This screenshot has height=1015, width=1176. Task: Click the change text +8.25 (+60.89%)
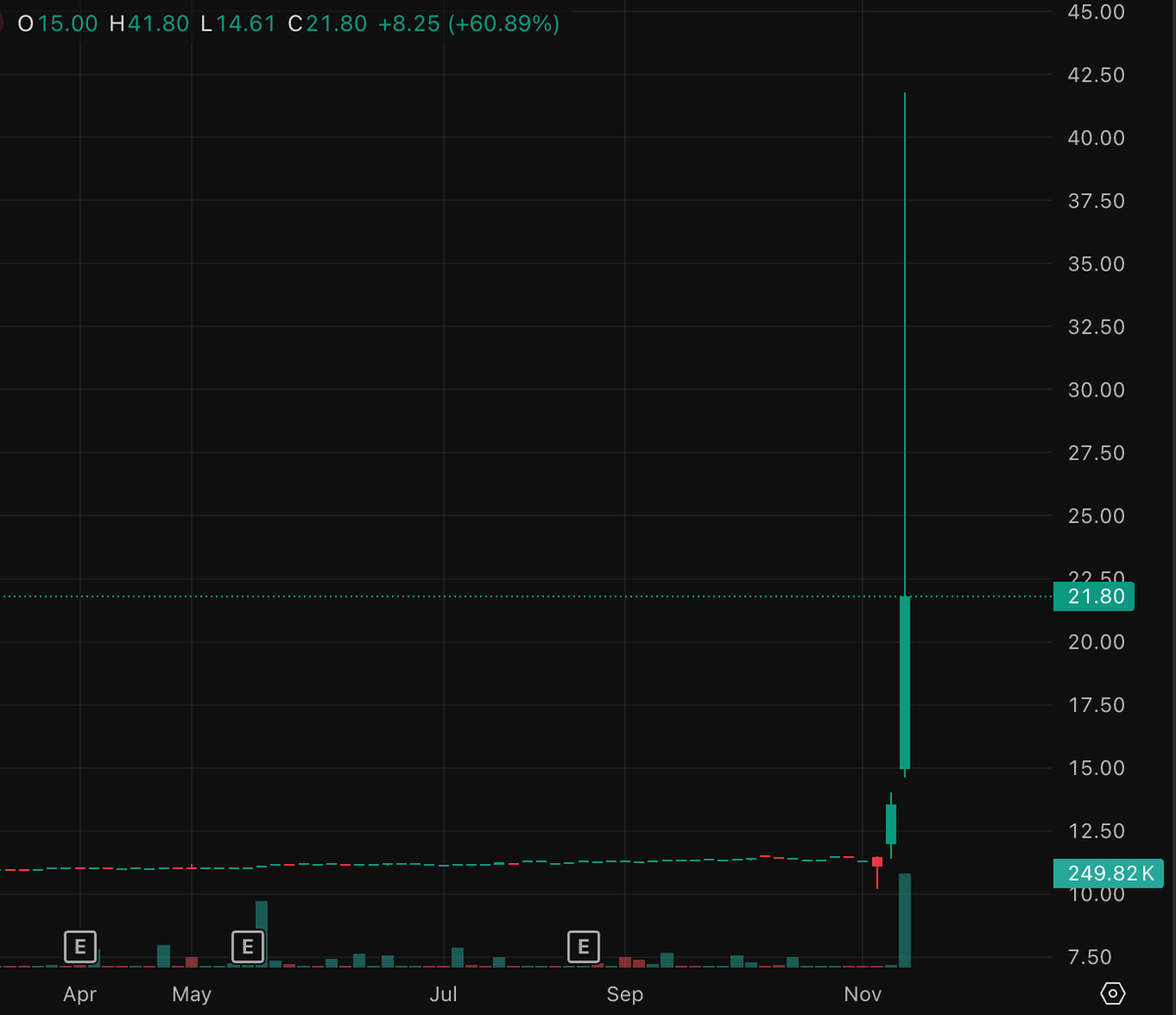pos(469,24)
